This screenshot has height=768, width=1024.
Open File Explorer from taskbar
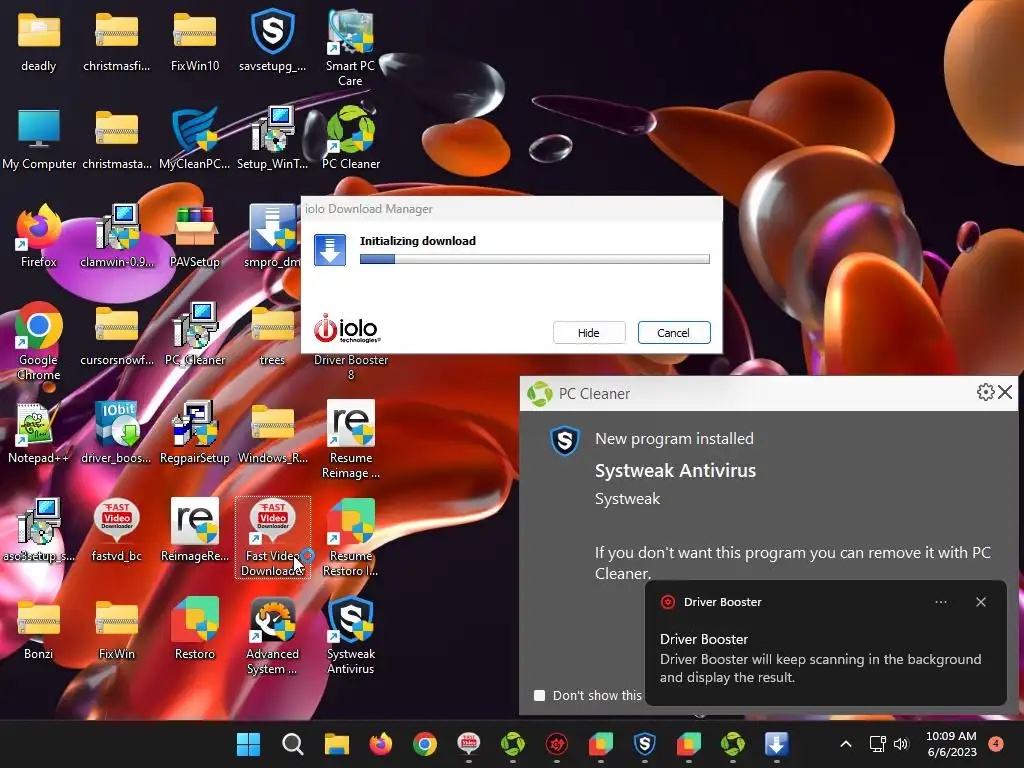click(337, 744)
